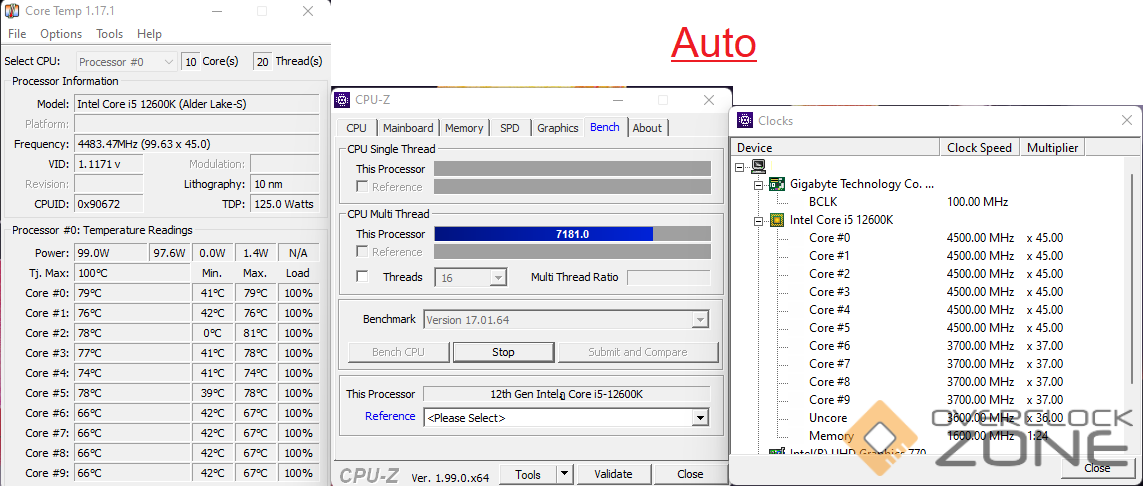Open the Tools dropdown arrow in CPU-Z
Viewport: 1143px width, 486px height.
click(x=564, y=474)
